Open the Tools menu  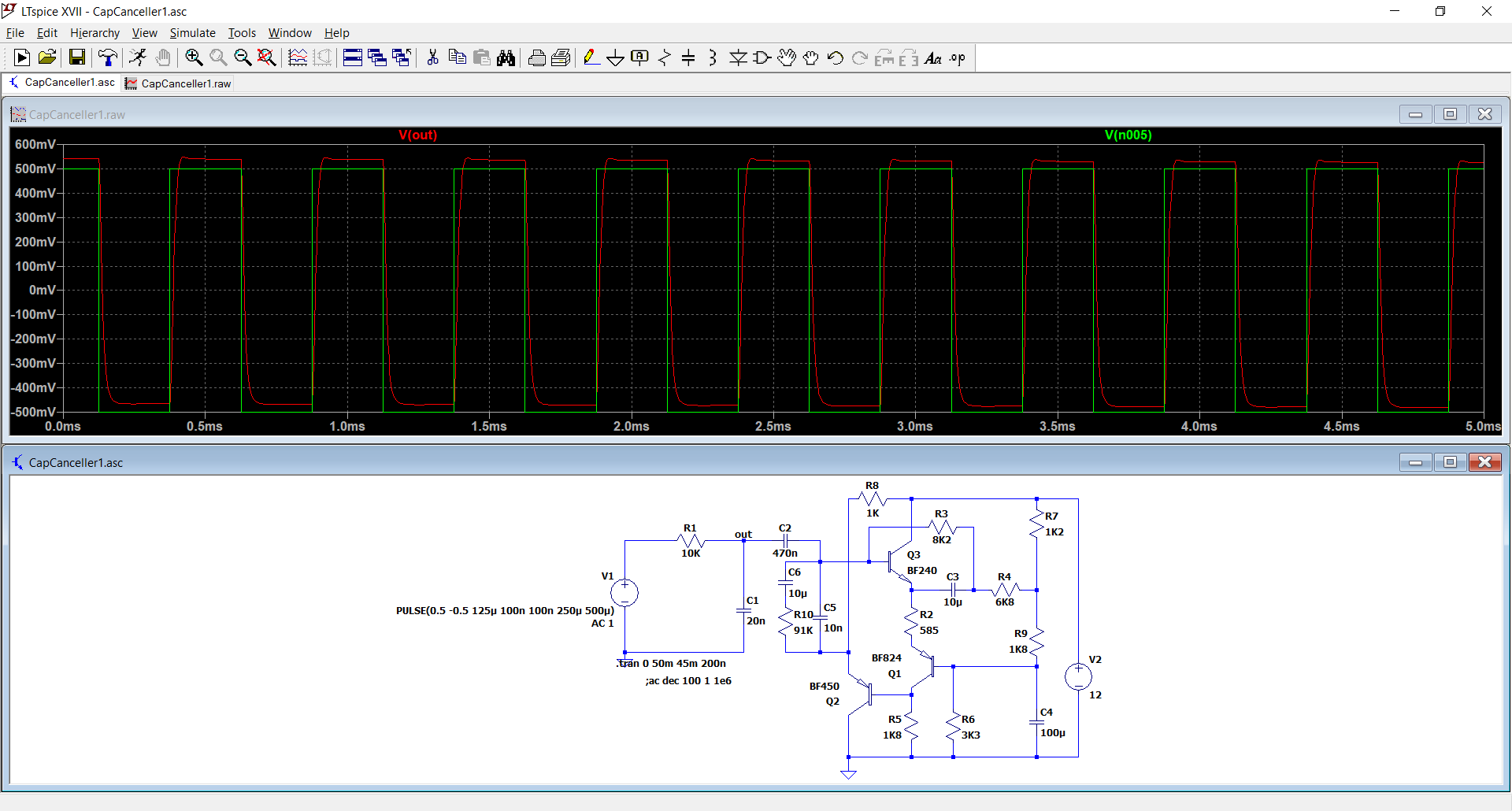(x=242, y=33)
